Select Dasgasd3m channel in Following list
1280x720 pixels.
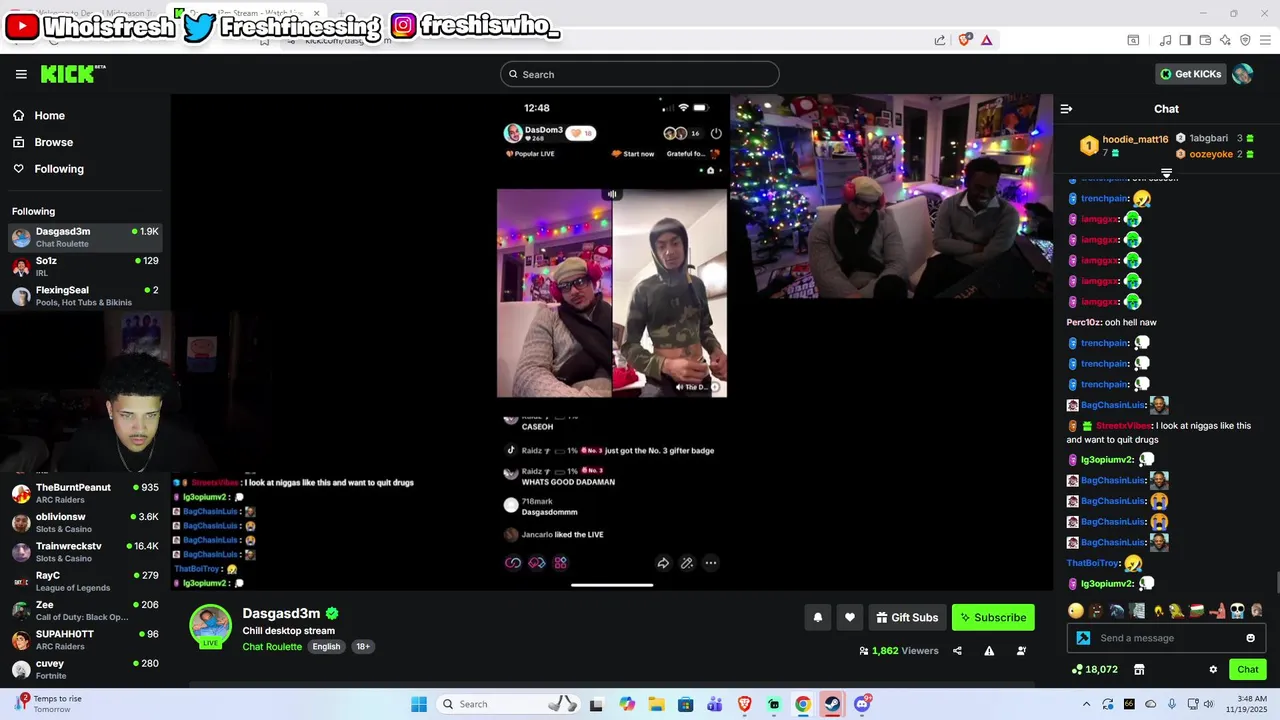85,237
